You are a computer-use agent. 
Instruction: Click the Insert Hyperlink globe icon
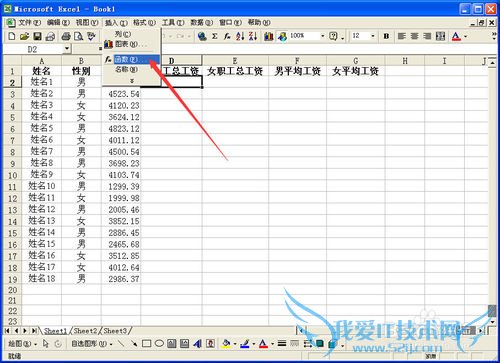click(202, 36)
